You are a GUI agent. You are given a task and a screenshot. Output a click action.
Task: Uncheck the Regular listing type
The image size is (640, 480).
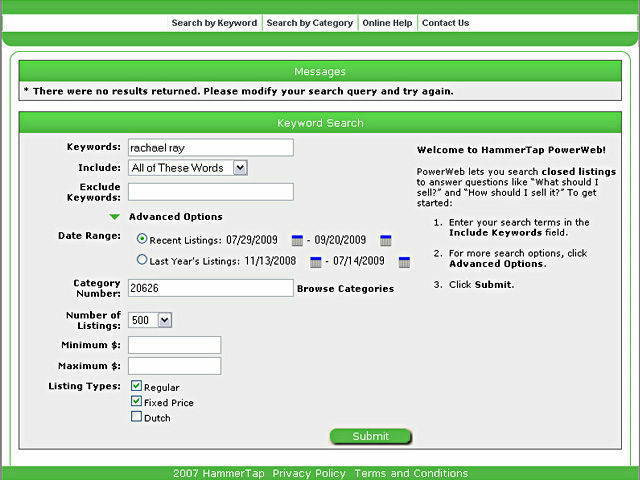coord(137,386)
